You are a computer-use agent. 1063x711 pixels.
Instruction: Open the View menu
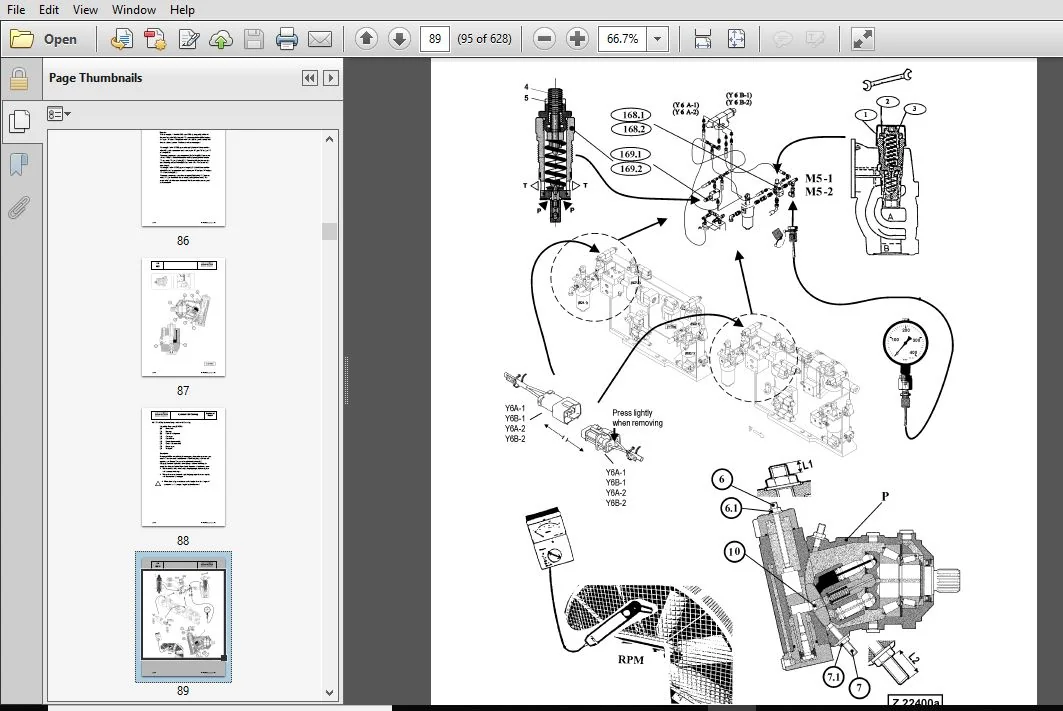tap(85, 9)
